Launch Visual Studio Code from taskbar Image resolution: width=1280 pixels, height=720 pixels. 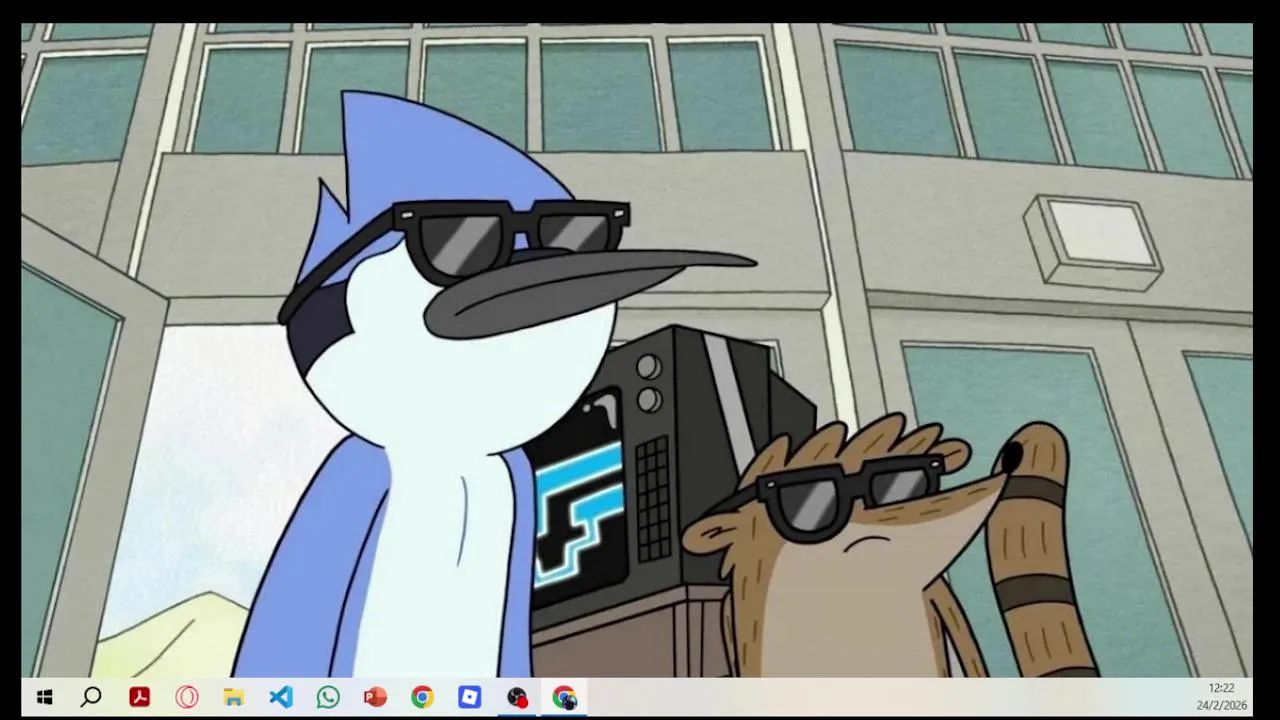(281, 697)
